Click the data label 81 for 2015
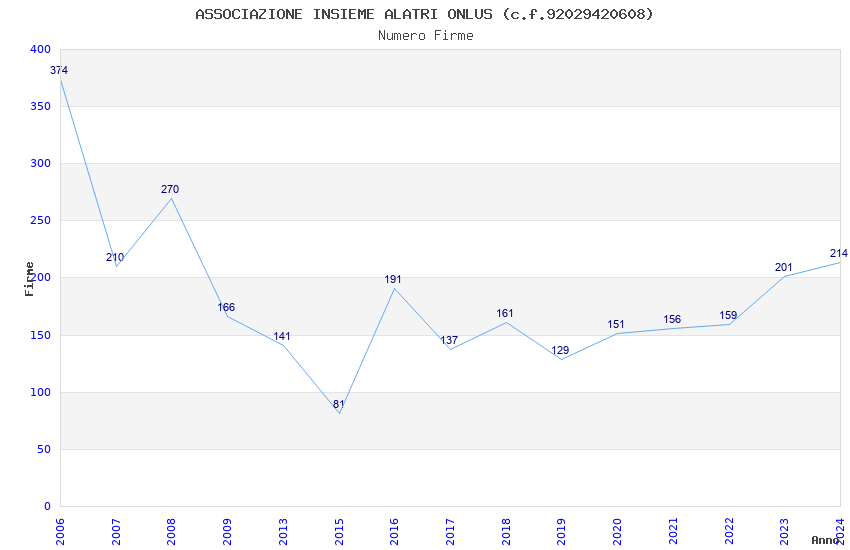This screenshot has width=850, height=550. (x=338, y=404)
